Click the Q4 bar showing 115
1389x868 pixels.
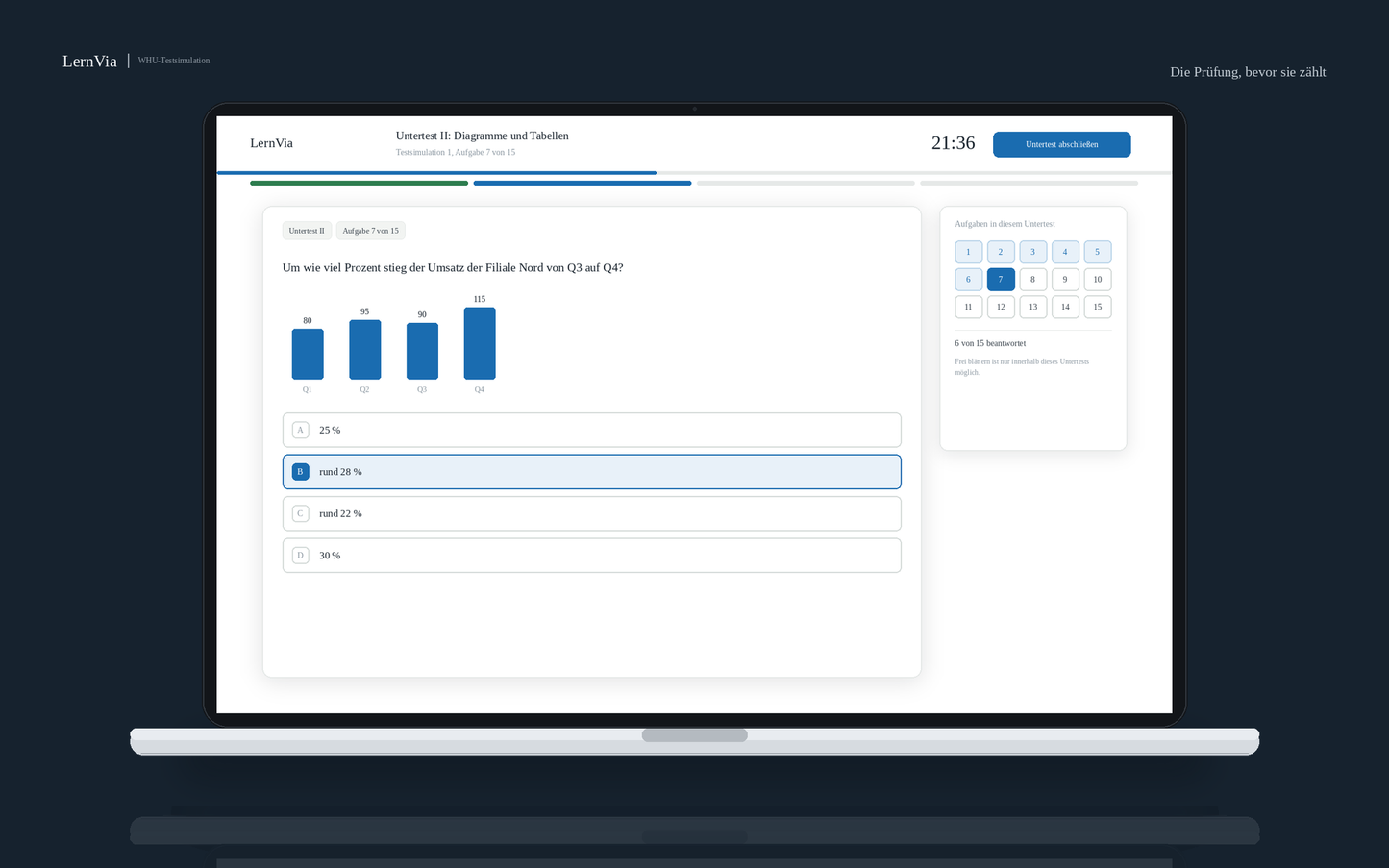click(x=480, y=343)
